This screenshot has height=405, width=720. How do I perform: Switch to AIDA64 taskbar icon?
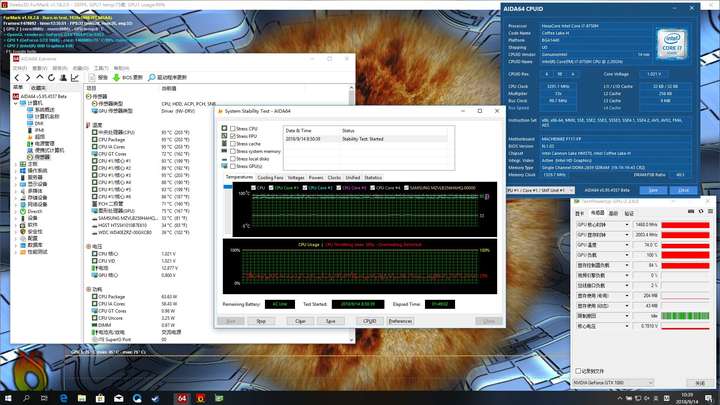pyautogui.click(x=182, y=398)
